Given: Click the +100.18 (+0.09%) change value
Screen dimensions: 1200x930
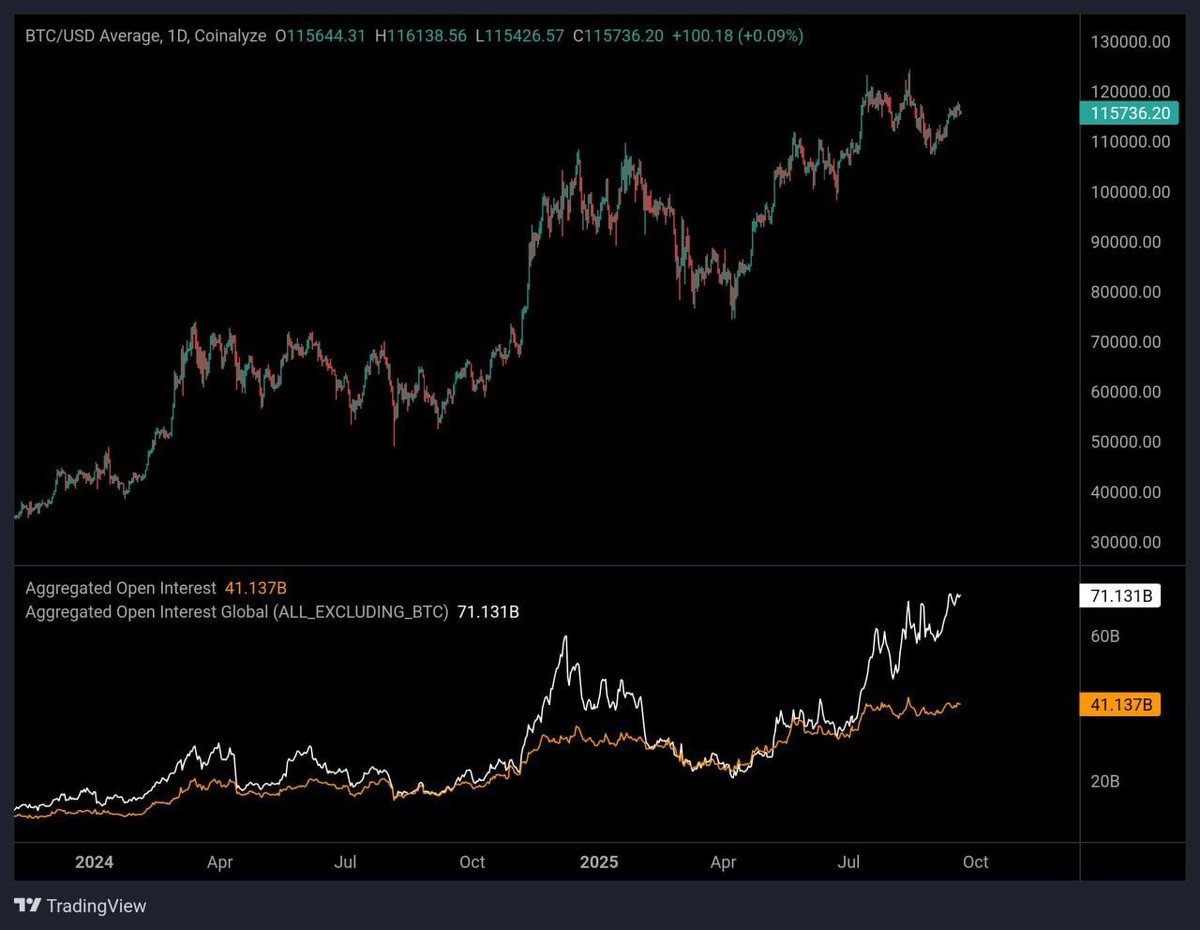Looking at the screenshot, I should point(735,35).
